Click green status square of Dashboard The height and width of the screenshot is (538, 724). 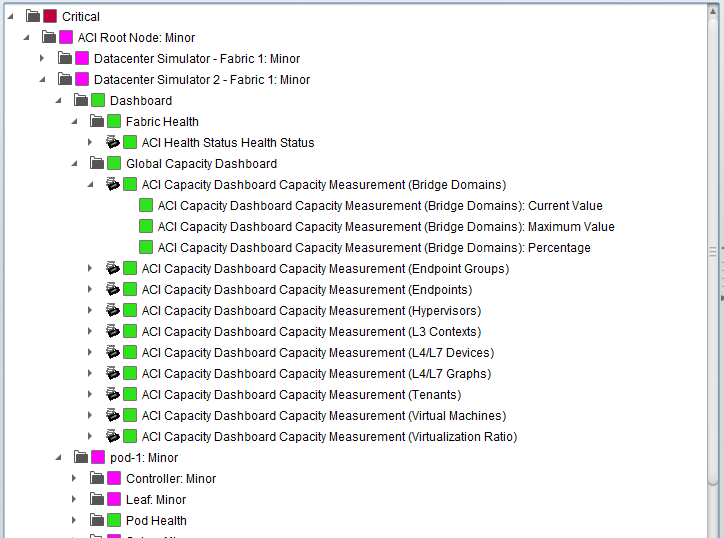click(x=98, y=101)
